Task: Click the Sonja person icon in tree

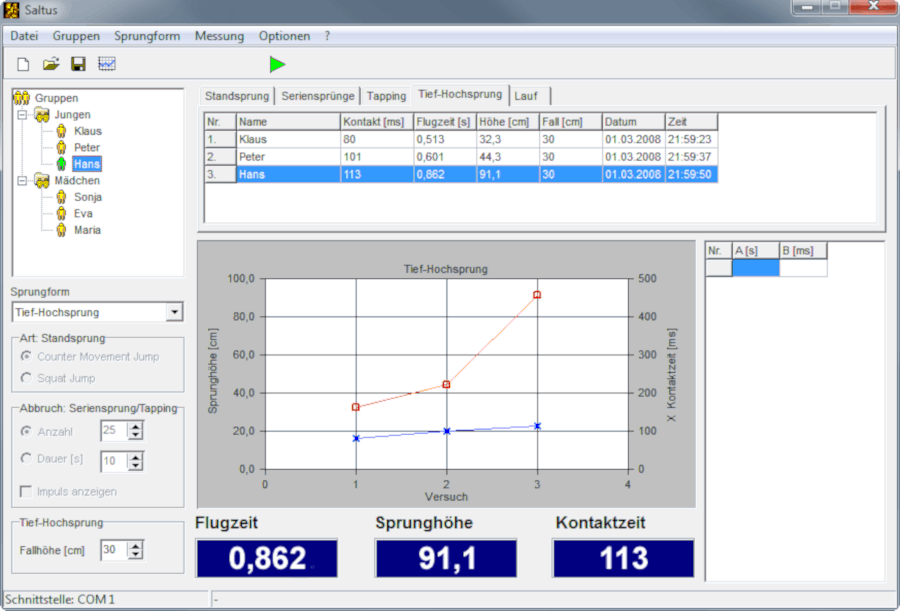Action: tap(61, 197)
